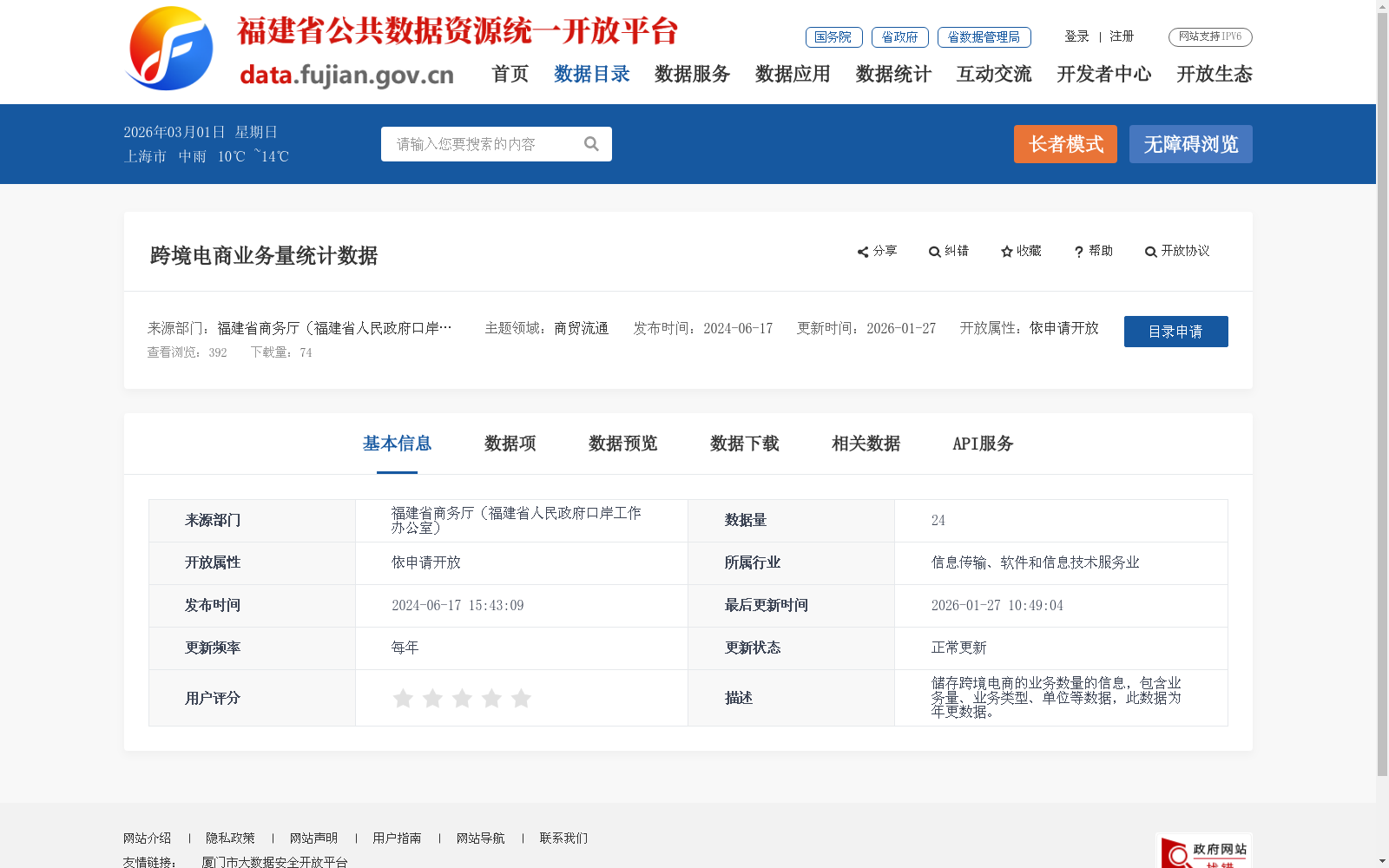Switch to the 相关数据 tab
Screen dimensions: 1389x868
point(866,444)
